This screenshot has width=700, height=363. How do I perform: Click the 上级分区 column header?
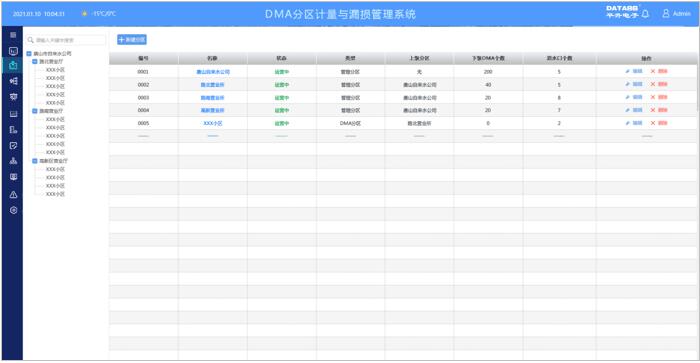419,58
